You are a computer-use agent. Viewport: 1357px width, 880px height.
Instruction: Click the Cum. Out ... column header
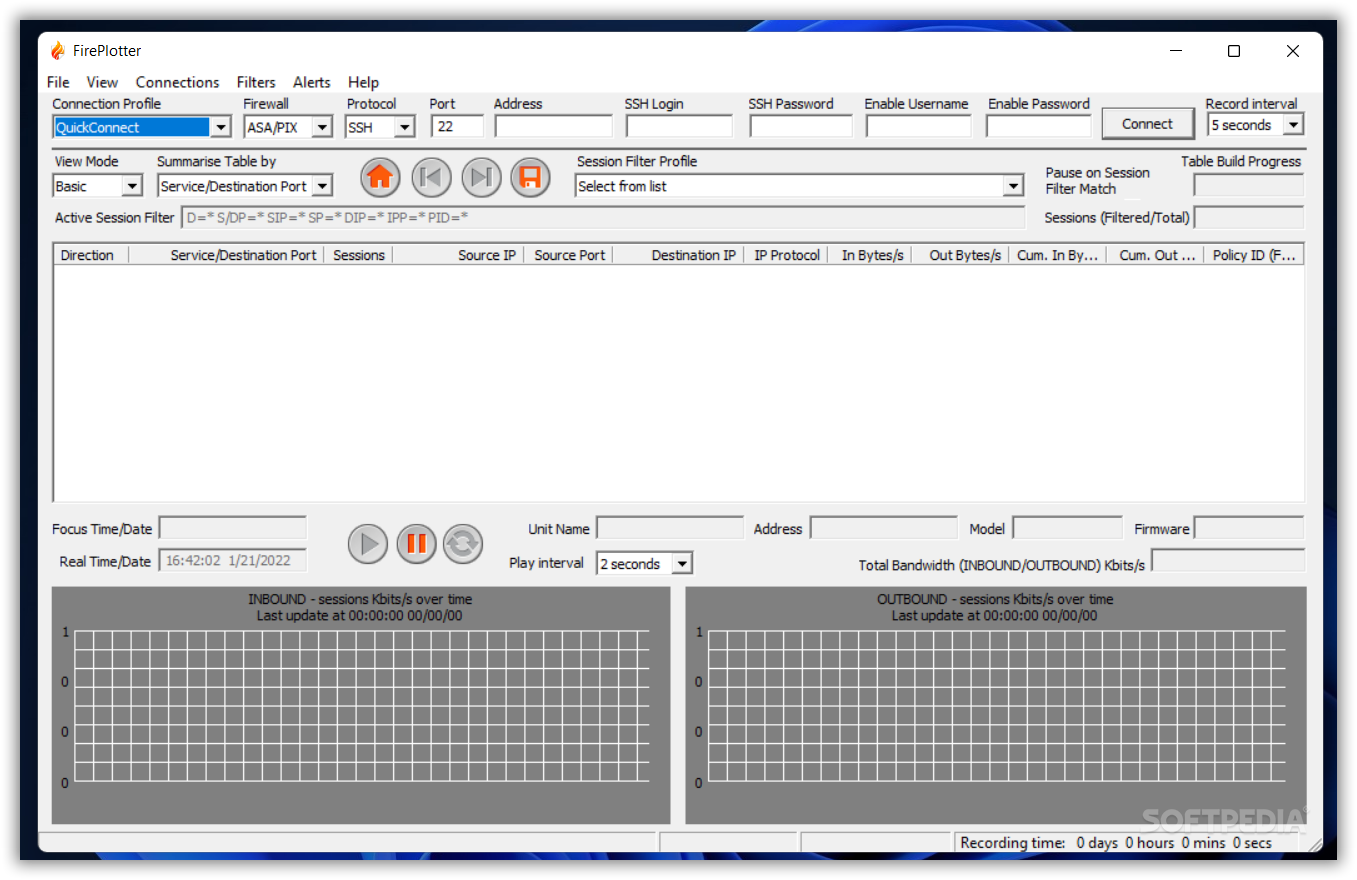tap(1155, 255)
